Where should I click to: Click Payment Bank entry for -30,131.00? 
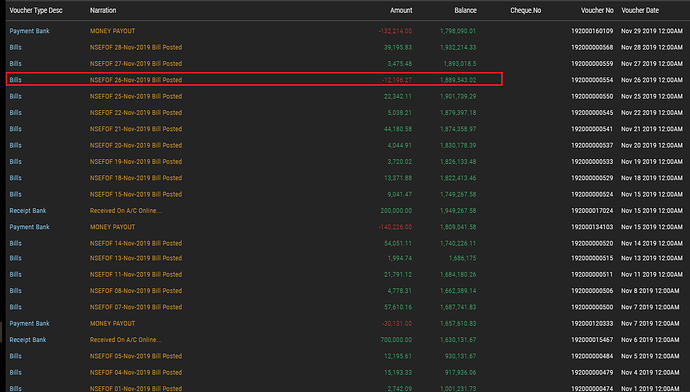(29, 323)
